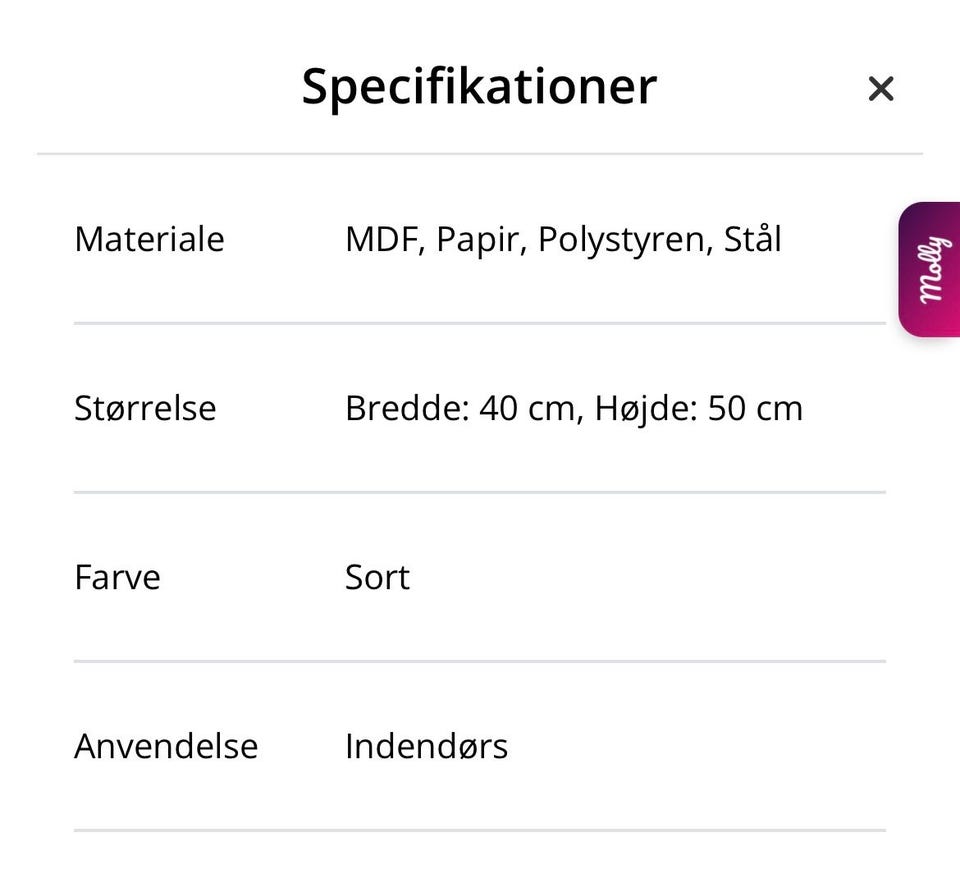Click the Indendørs value text
Viewport: 960px width, 869px height.
[426, 746]
